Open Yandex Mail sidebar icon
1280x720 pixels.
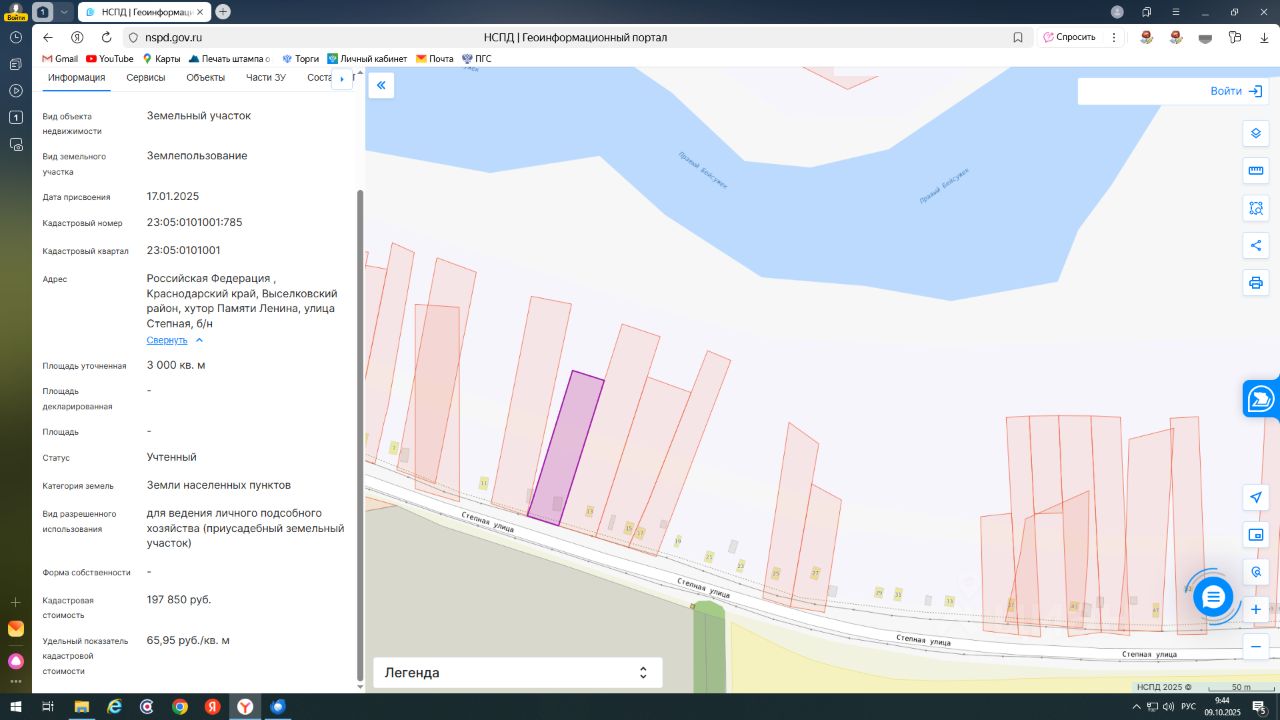point(16,628)
